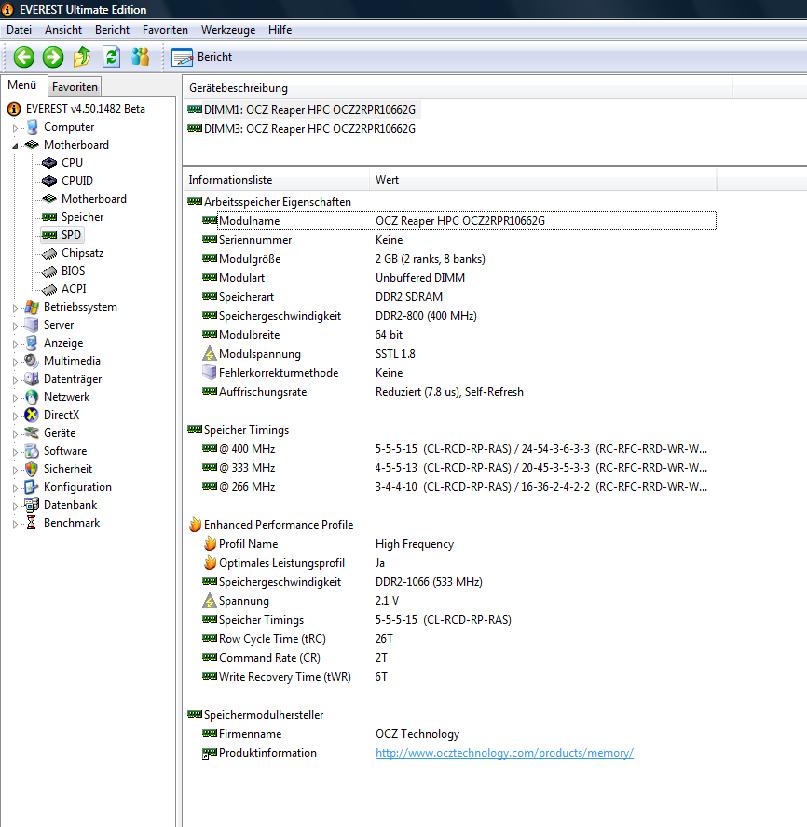This screenshot has height=827, width=807.
Task: Expand the Konfiguration tree node
Action: [x=15, y=488]
